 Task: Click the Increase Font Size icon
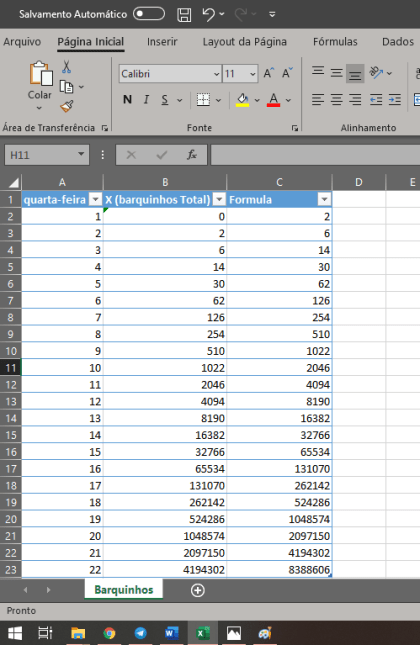pos(269,74)
